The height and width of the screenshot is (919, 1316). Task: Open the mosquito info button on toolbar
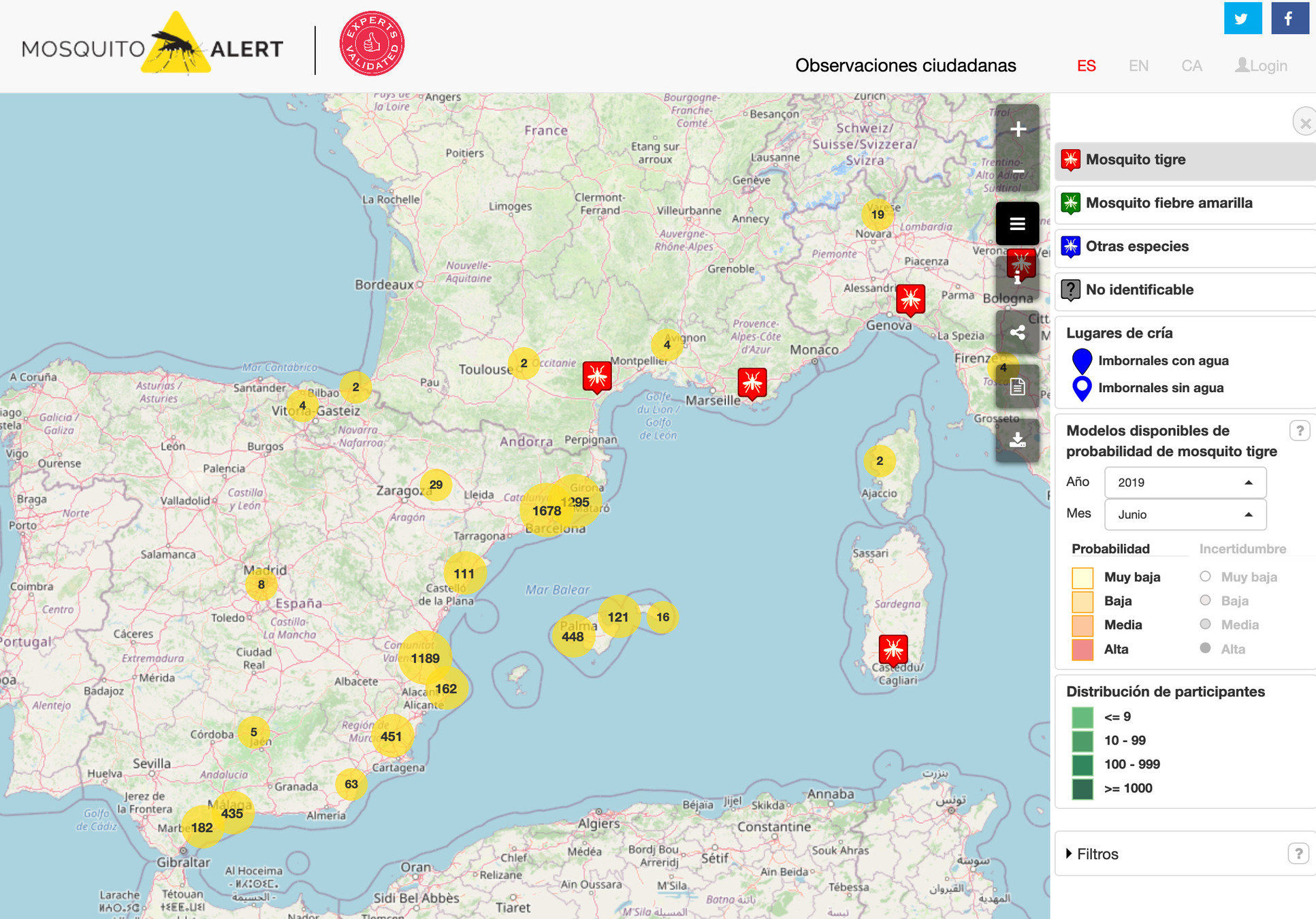pos(1017,276)
